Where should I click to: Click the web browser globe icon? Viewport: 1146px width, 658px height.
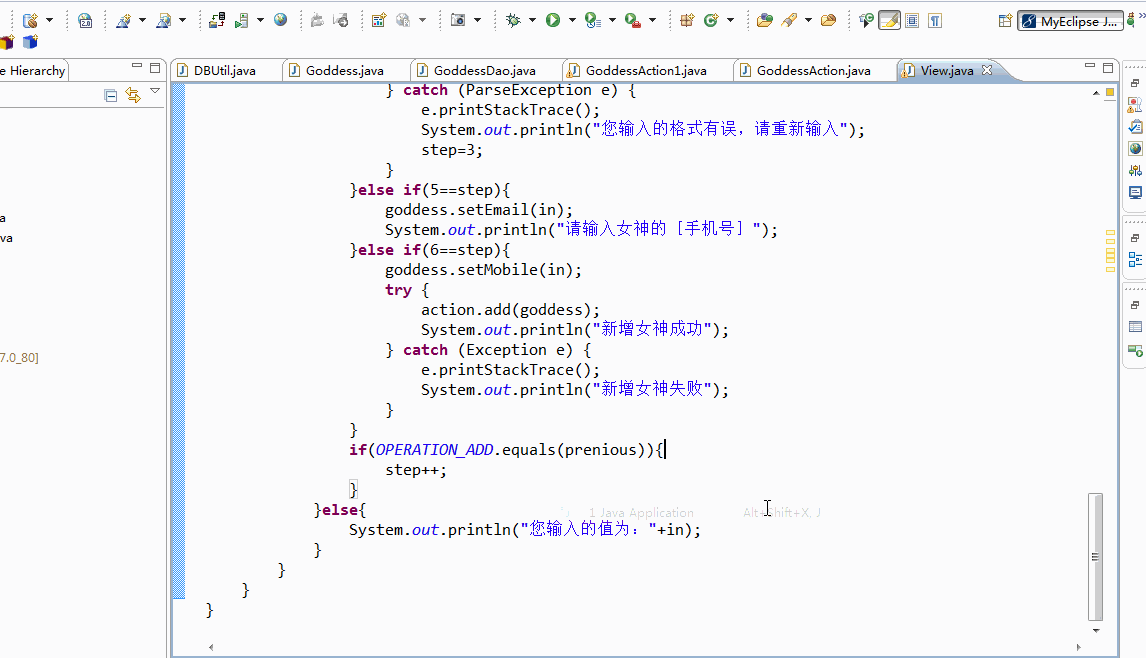(281, 20)
